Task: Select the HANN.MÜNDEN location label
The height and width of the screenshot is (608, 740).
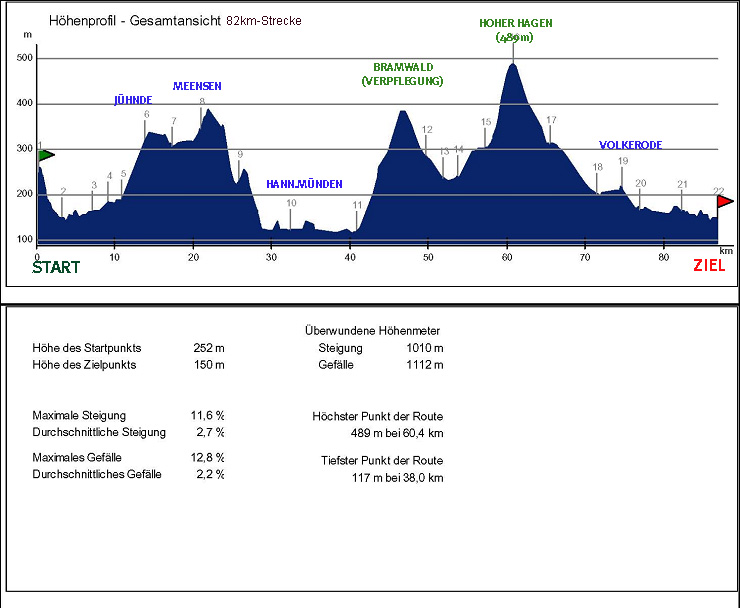Action: tap(304, 184)
